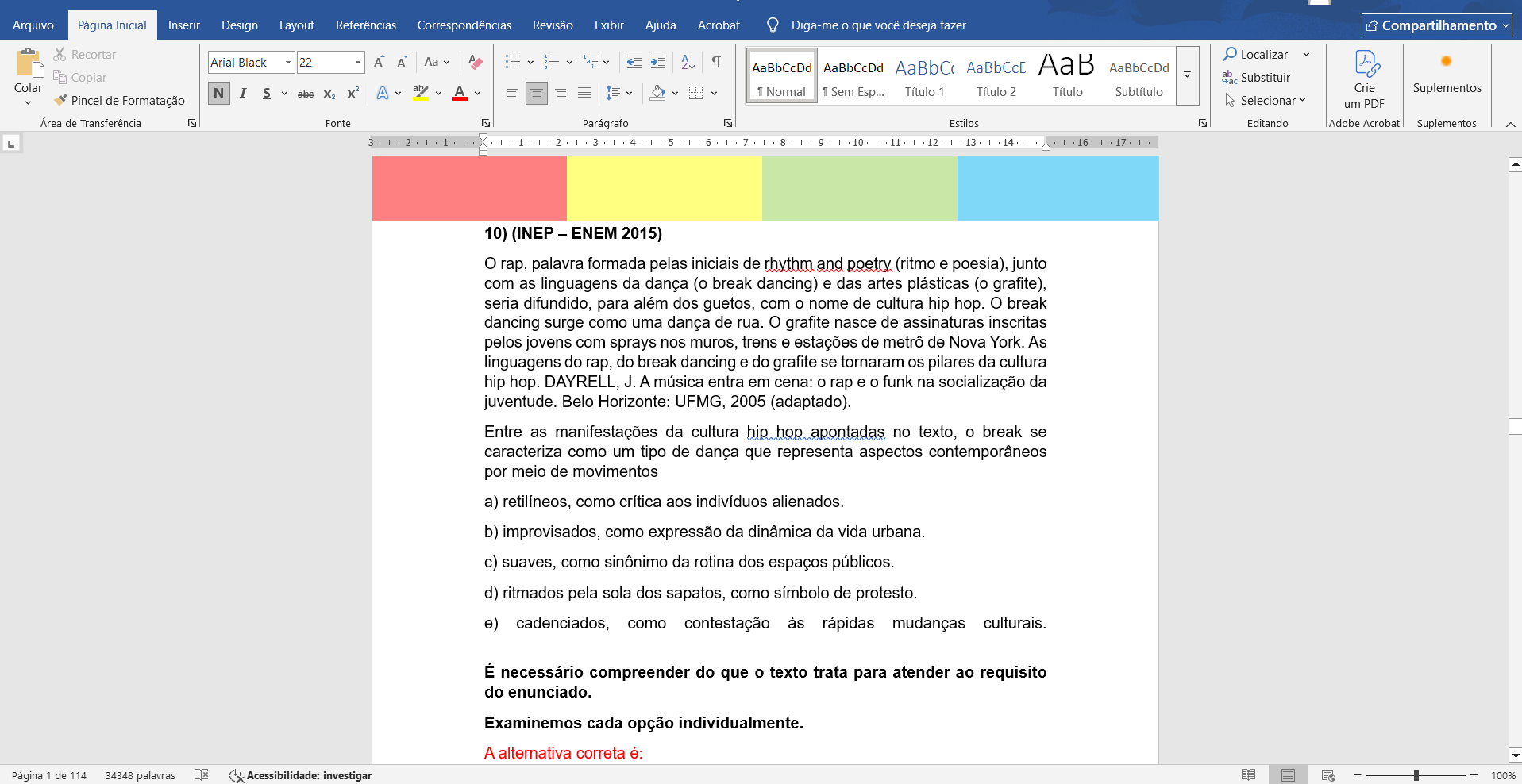
Task: Apply Título 1 style
Action: click(x=925, y=76)
